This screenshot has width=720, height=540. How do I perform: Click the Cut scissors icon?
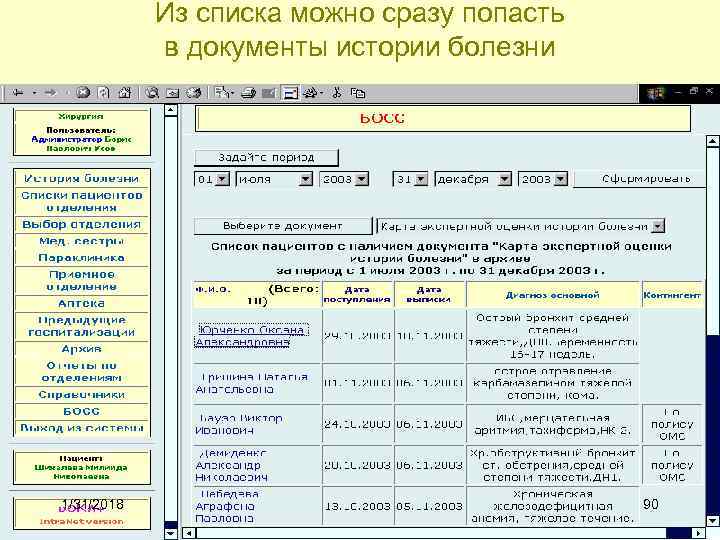[x=337, y=93]
